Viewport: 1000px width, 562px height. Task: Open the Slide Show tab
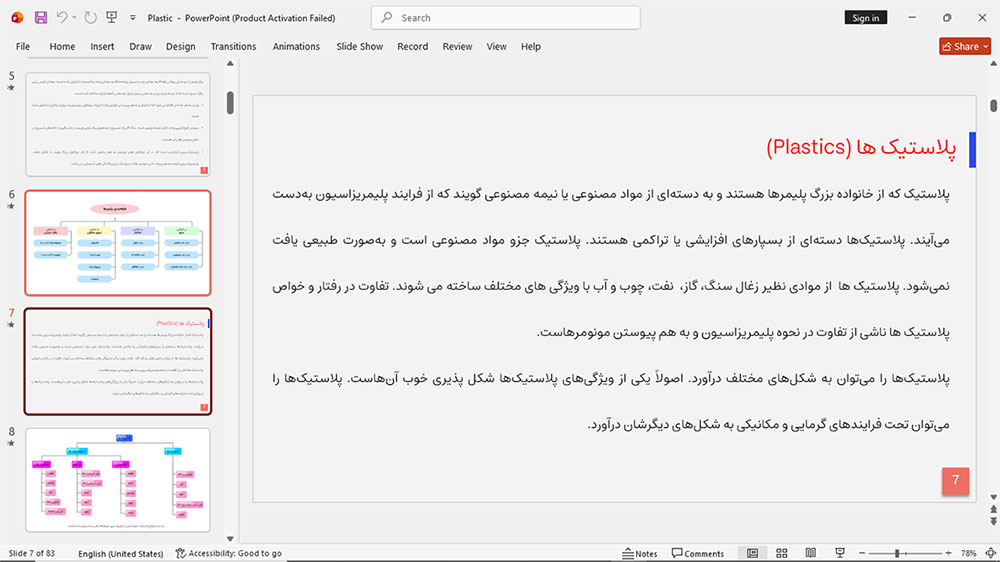(x=360, y=47)
